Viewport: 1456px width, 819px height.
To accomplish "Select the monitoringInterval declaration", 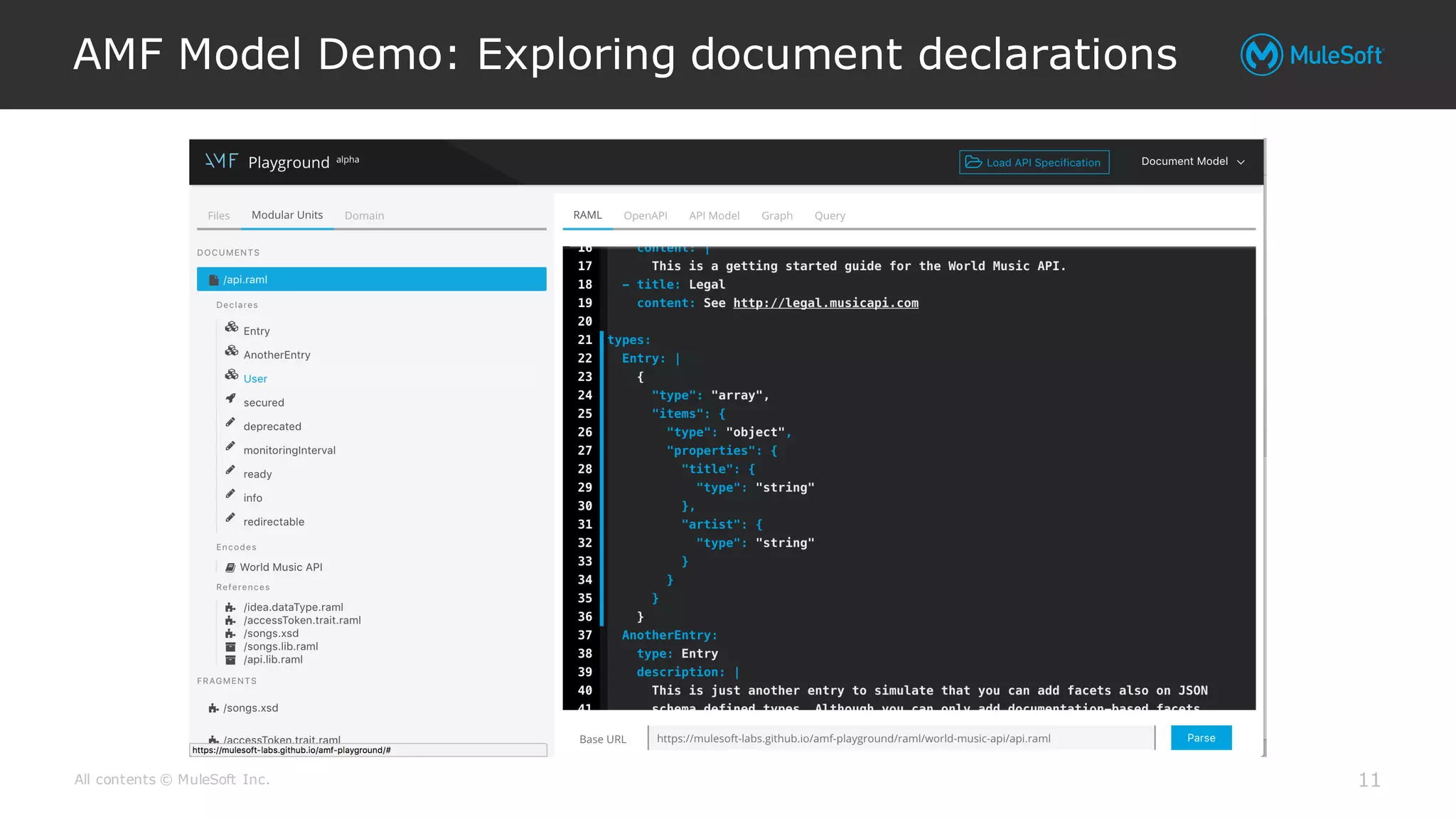I will tap(289, 450).
